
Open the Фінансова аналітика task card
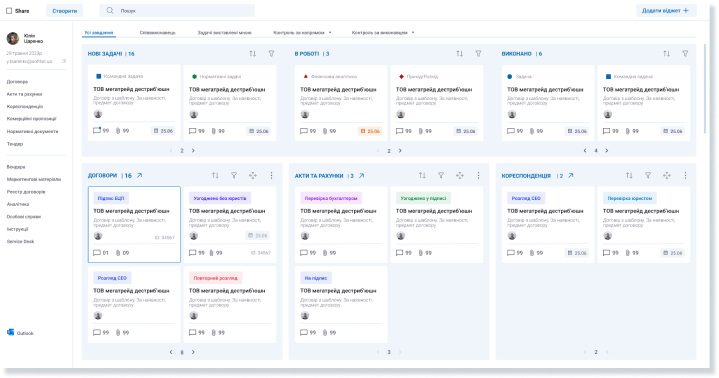click(341, 103)
